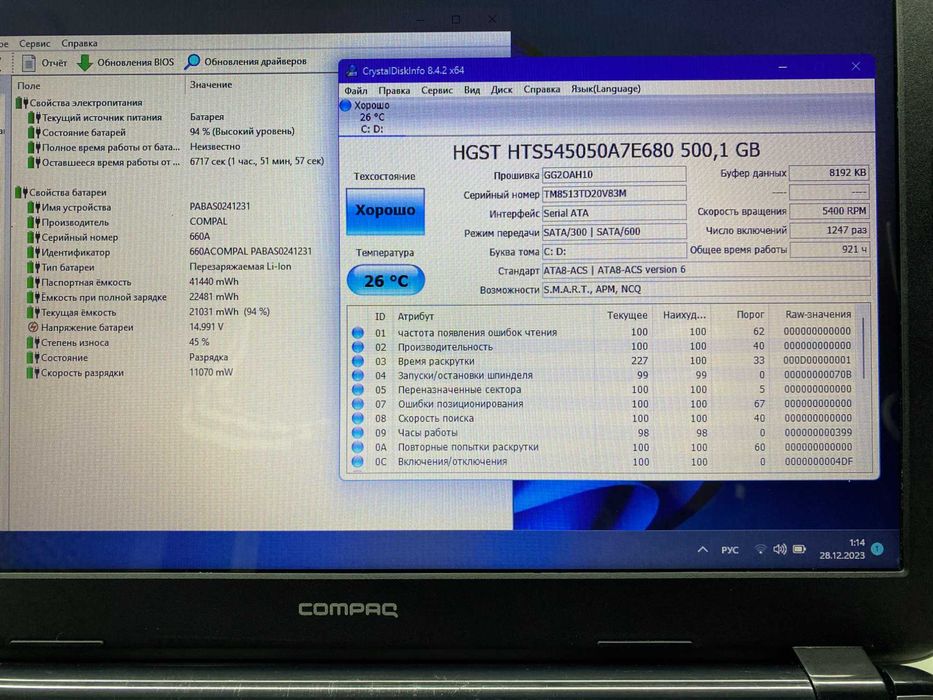Click the Прошивка field GG2OAH10
Screen dimensions: 933x700
[614, 174]
